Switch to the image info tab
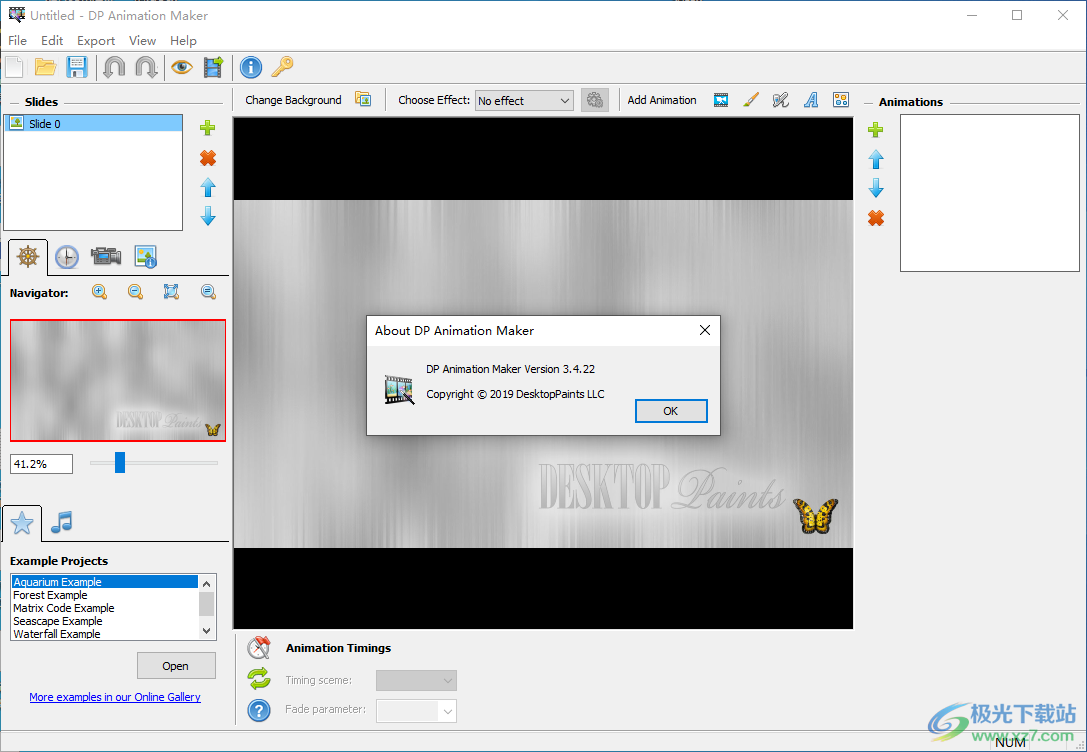The width and height of the screenshot is (1087, 752). 146,256
